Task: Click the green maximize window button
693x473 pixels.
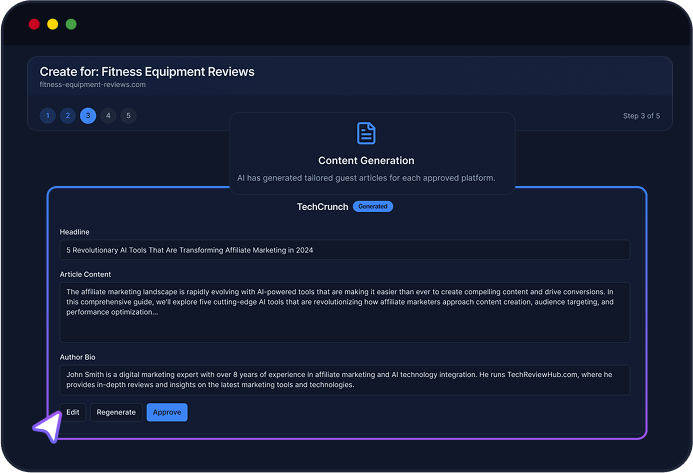Action: 70,24
